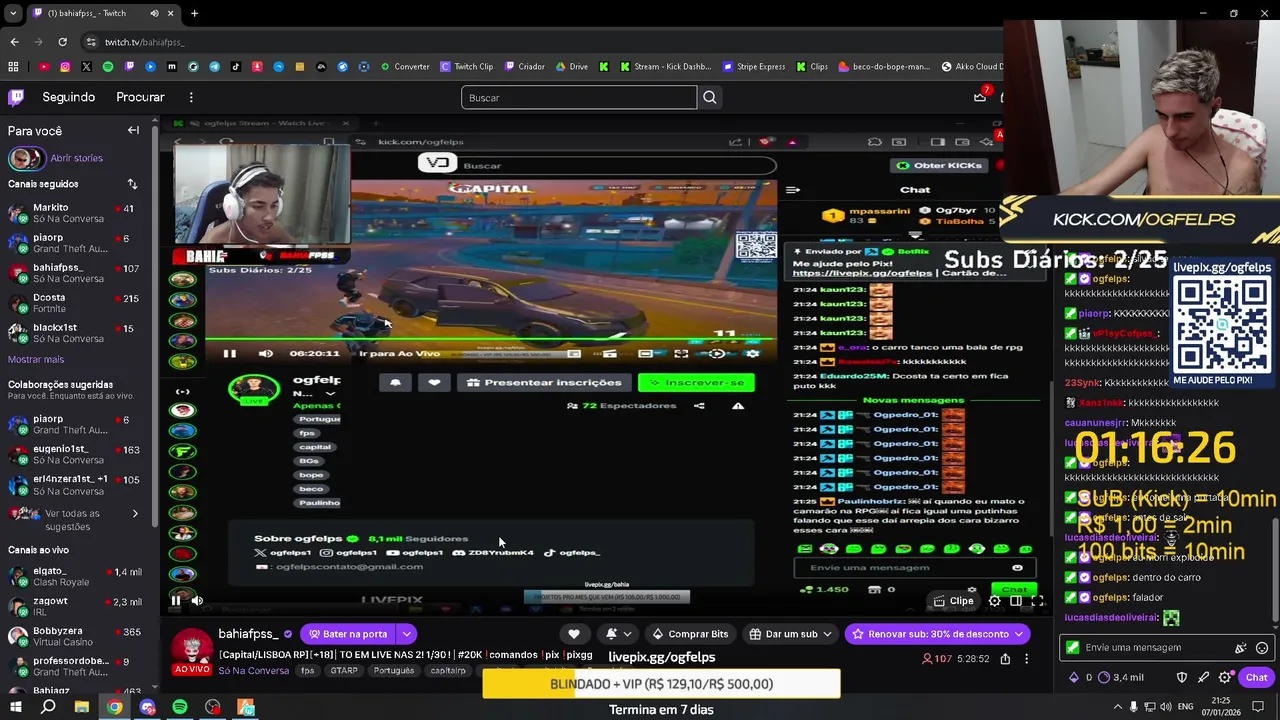Open the Stripe Express bookmark

click(x=754, y=67)
